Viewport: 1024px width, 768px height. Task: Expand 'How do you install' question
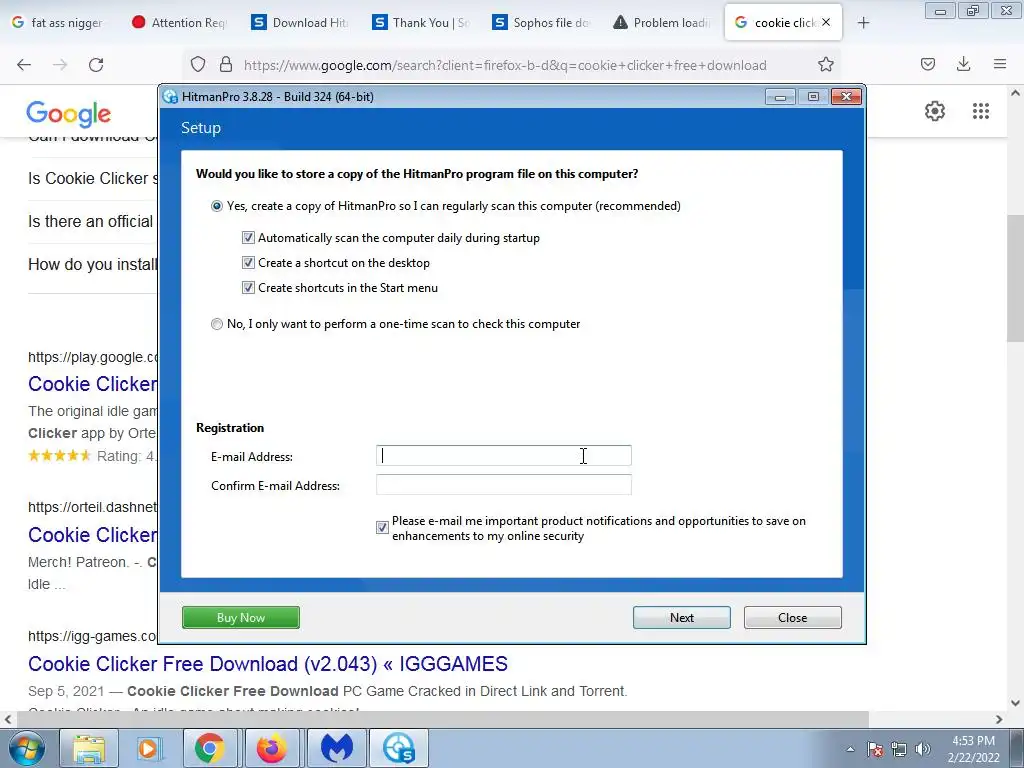[93, 264]
